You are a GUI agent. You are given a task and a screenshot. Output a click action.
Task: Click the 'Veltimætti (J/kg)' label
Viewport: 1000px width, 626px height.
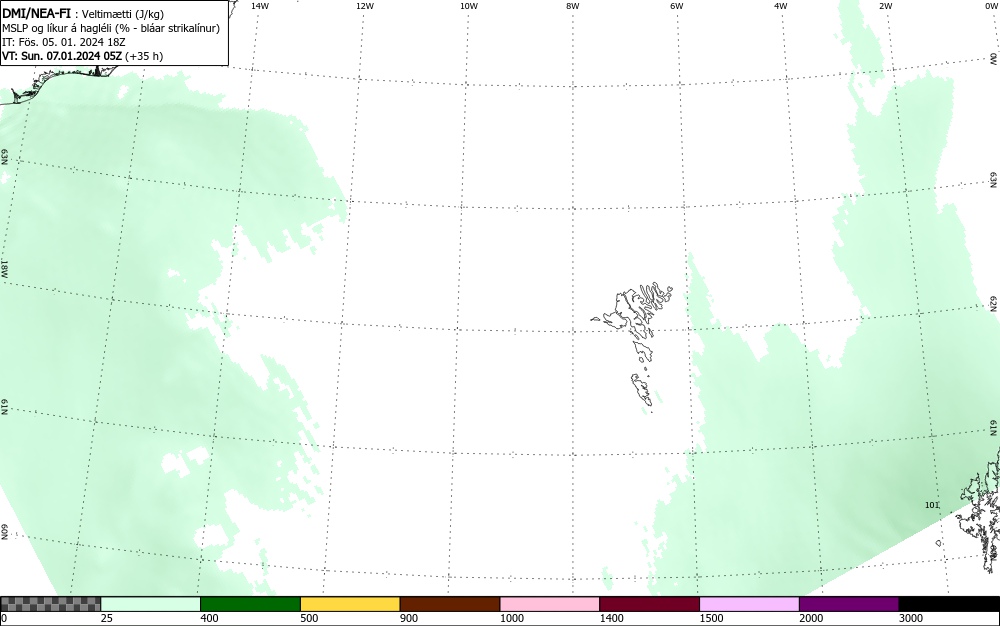tap(123, 15)
